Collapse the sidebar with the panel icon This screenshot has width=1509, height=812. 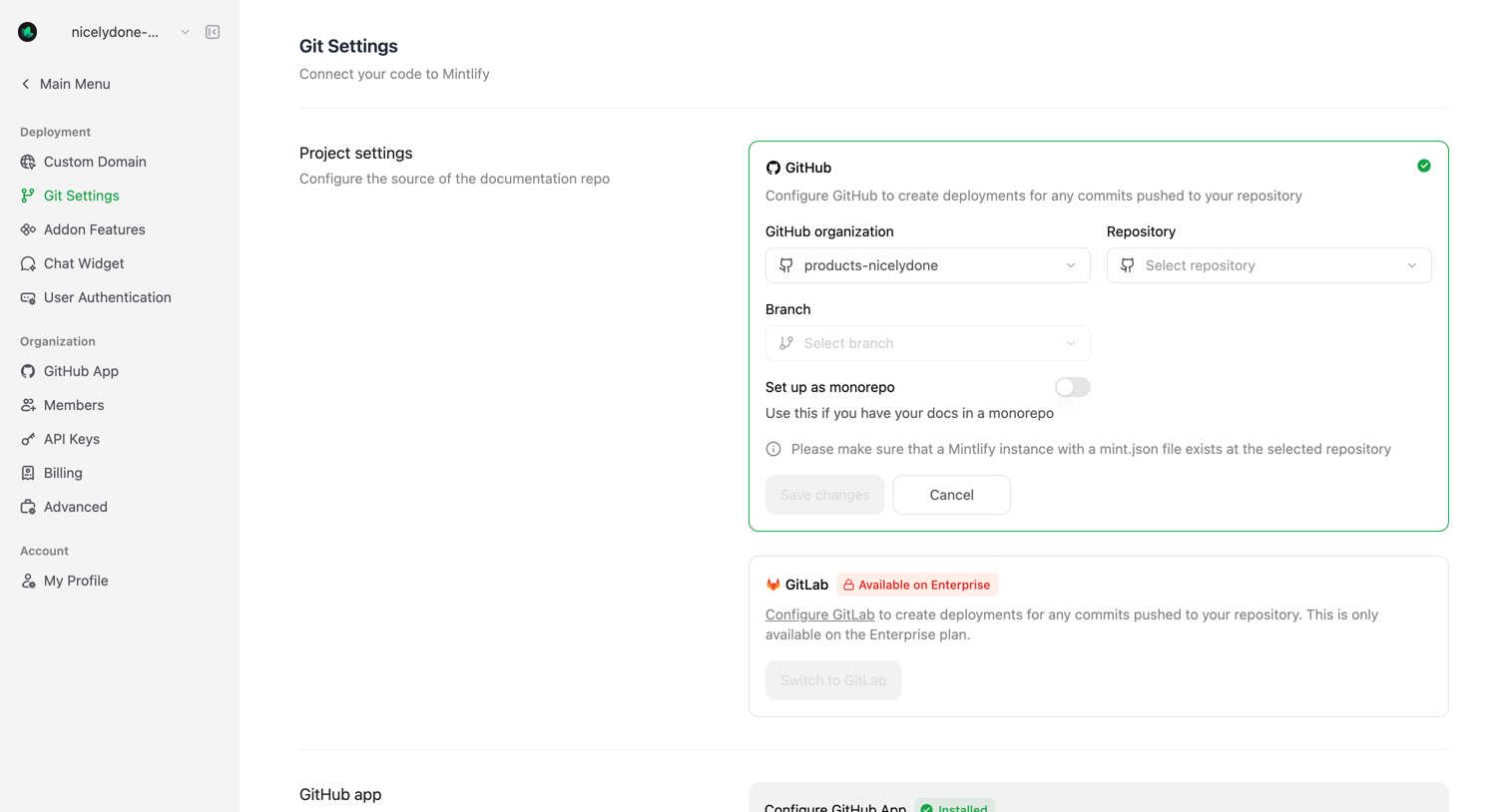pos(213,32)
